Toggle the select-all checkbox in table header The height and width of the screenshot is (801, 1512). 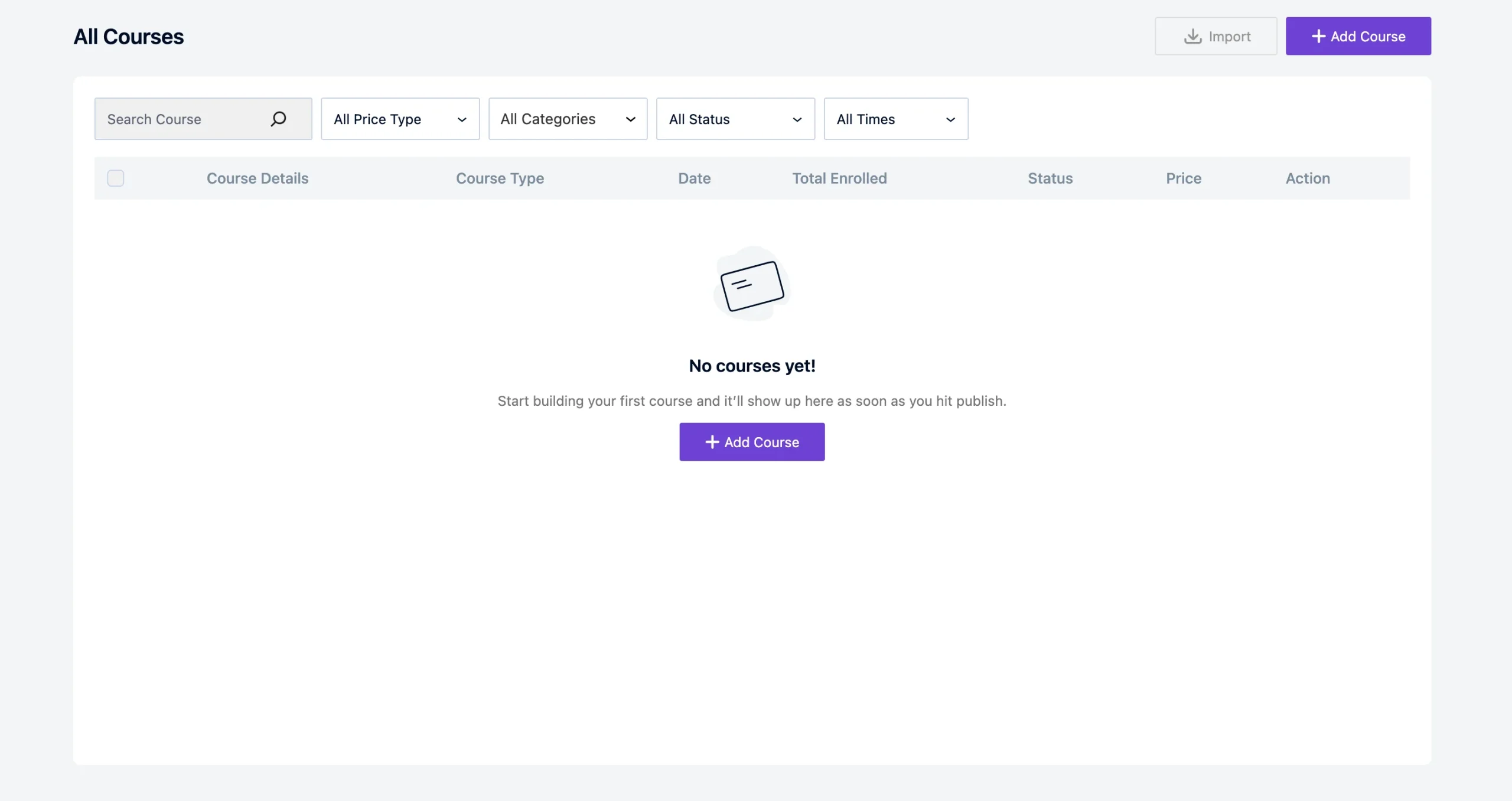[x=116, y=178]
